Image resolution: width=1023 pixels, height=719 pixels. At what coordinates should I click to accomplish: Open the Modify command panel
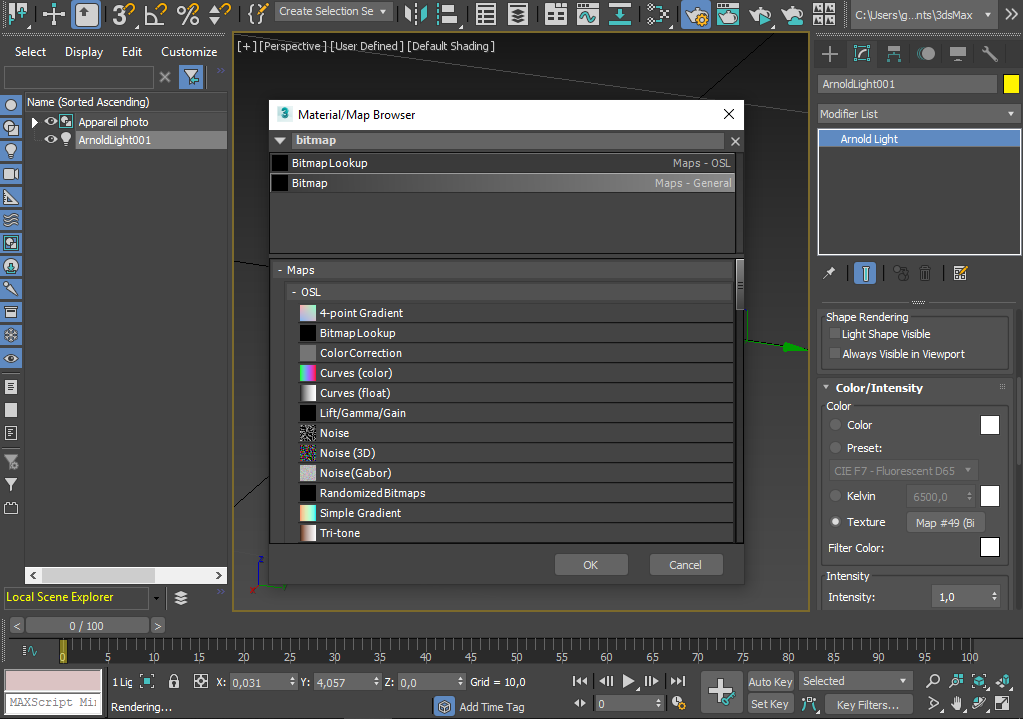[x=862, y=54]
